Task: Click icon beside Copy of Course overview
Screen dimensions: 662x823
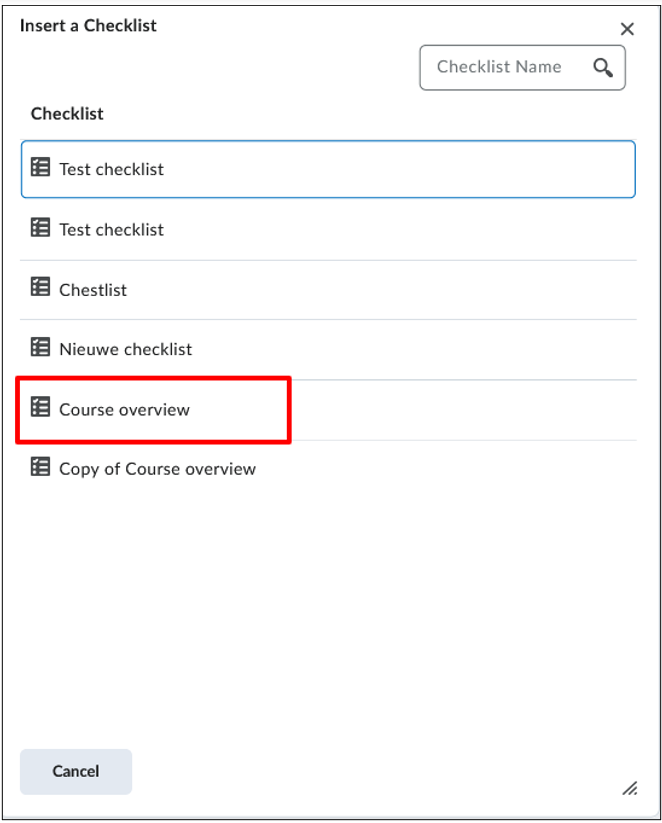Action: (x=40, y=468)
